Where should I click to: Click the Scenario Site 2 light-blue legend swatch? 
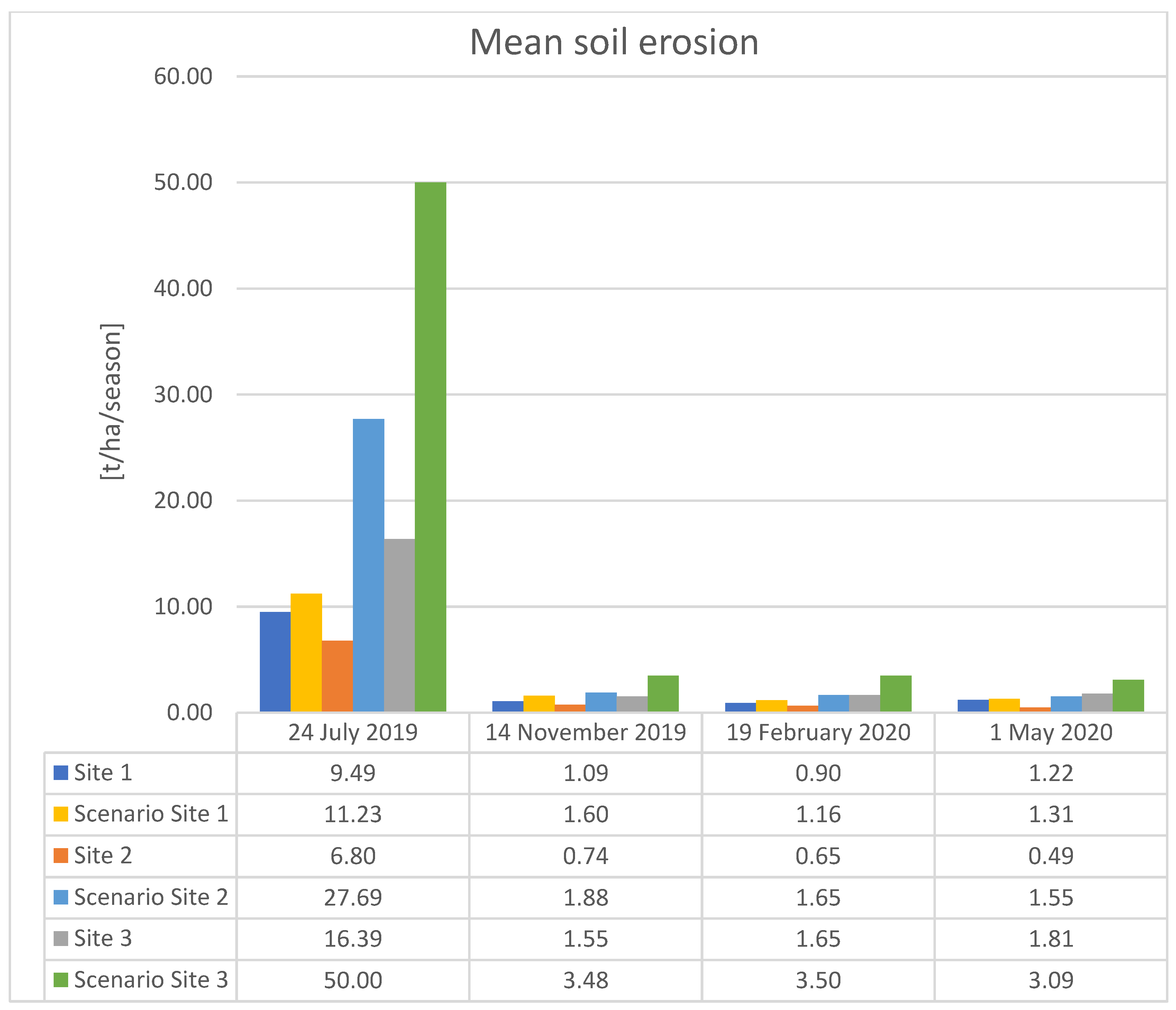click(x=61, y=897)
